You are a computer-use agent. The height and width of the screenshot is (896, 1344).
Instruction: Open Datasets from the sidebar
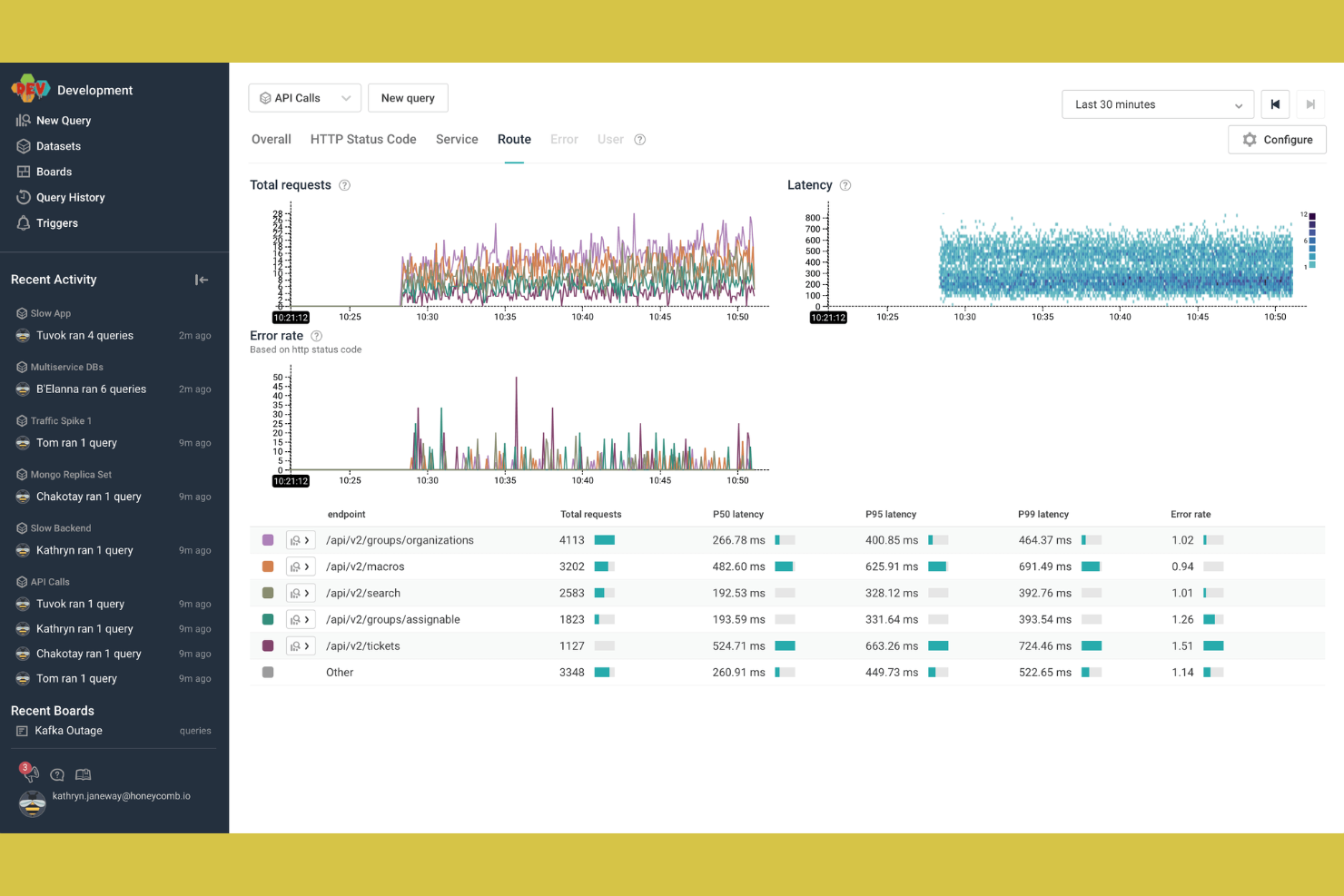point(58,146)
